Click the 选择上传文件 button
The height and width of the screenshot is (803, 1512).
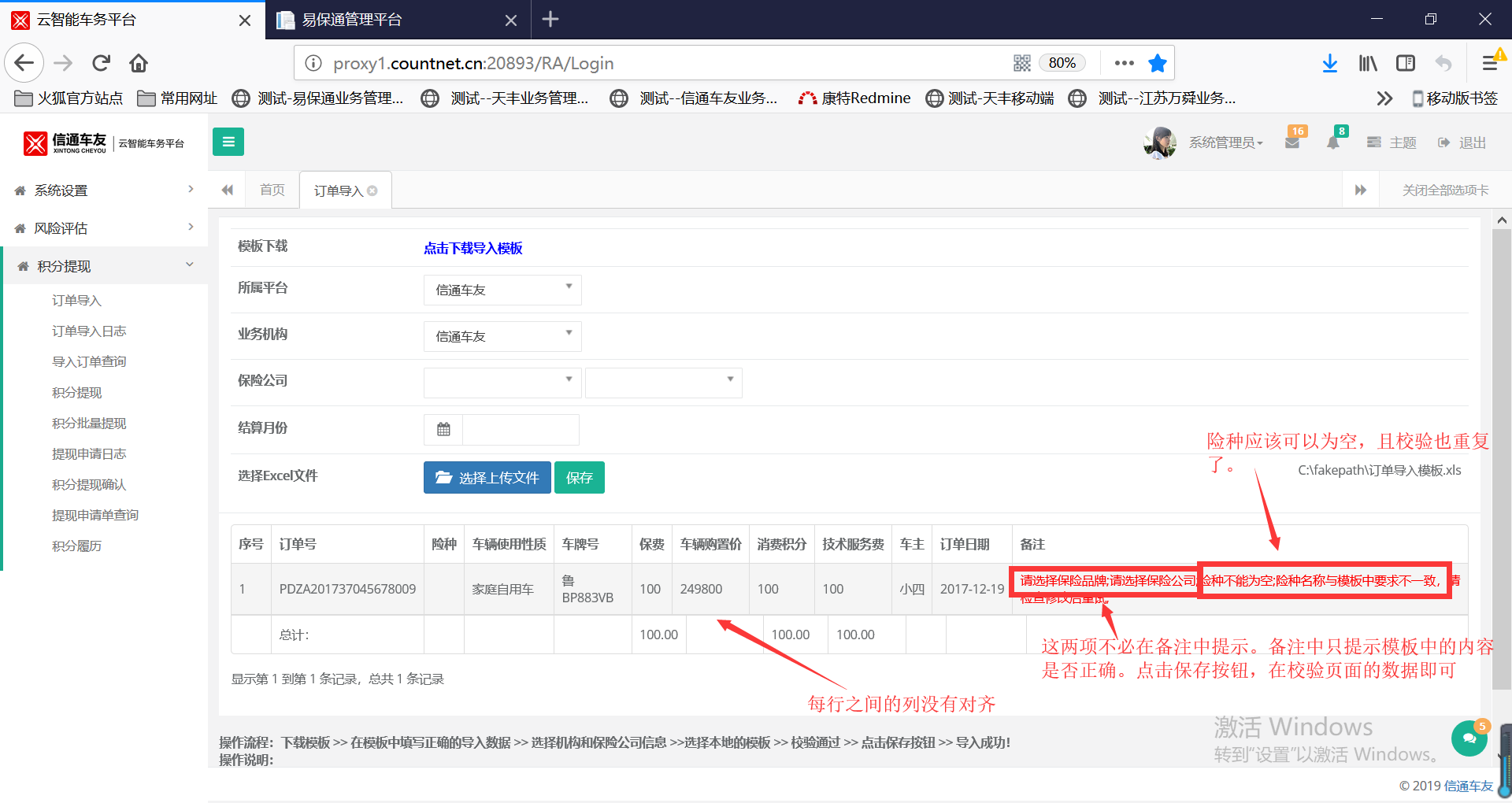pyautogui.click(x=487, y=478)
